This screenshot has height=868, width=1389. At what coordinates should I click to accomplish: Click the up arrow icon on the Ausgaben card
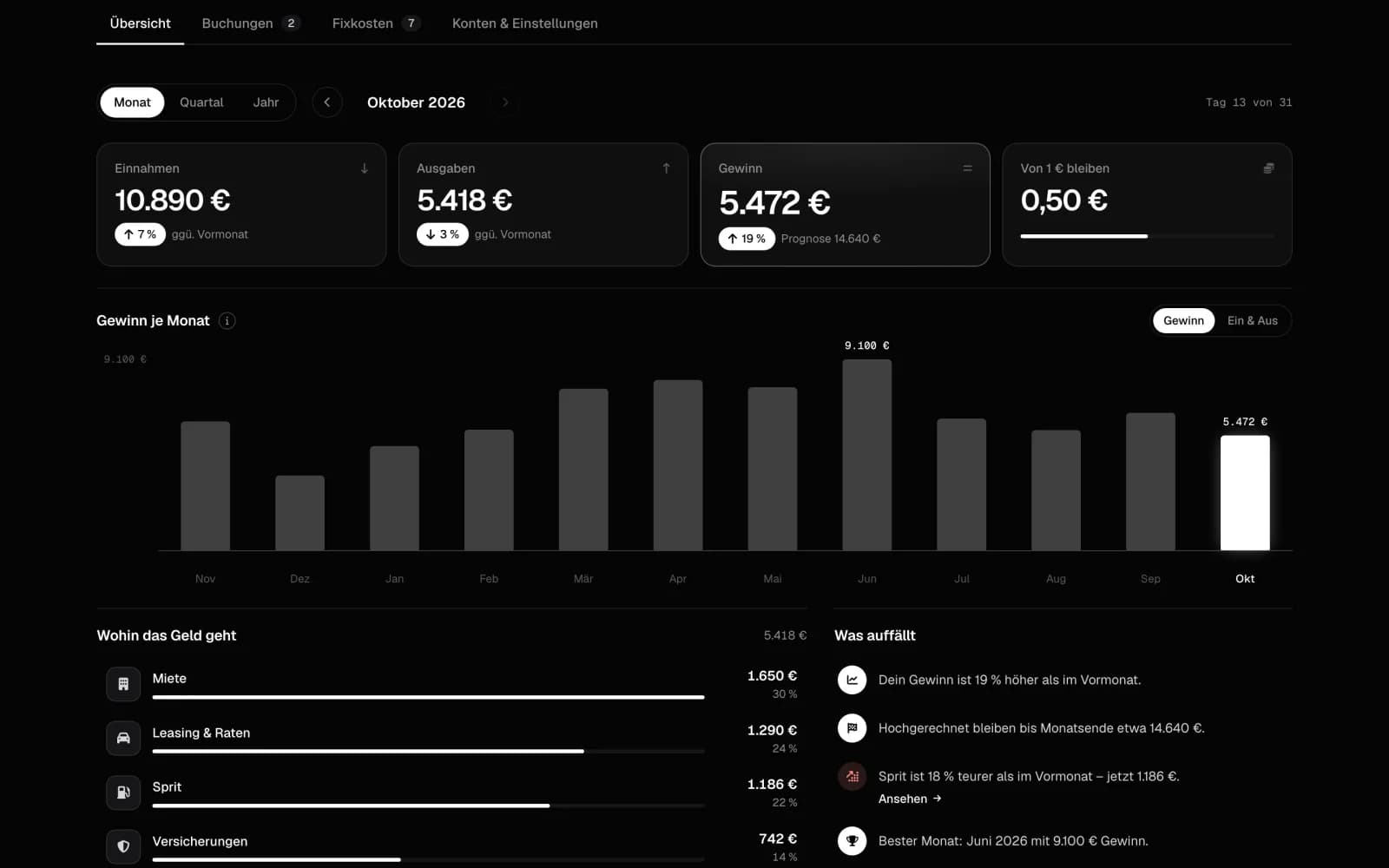tap(667, 168)
